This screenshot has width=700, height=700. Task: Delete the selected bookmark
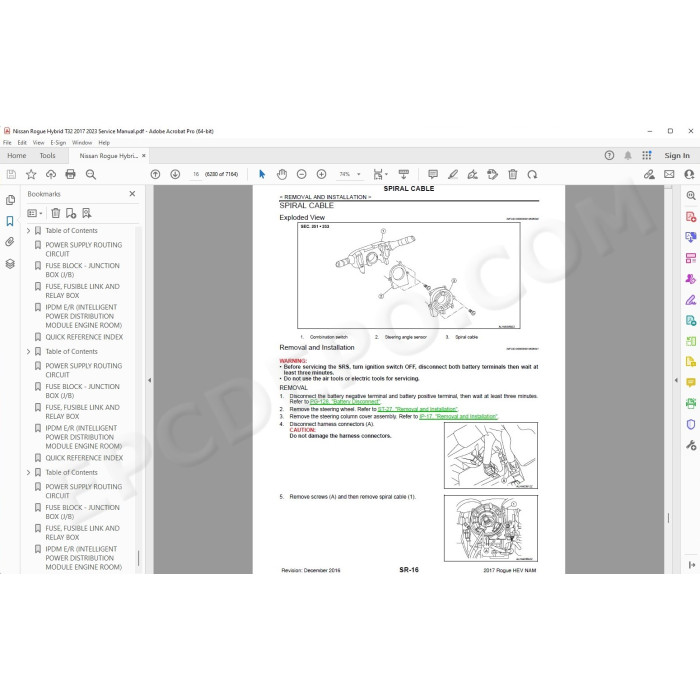point(55,213)
